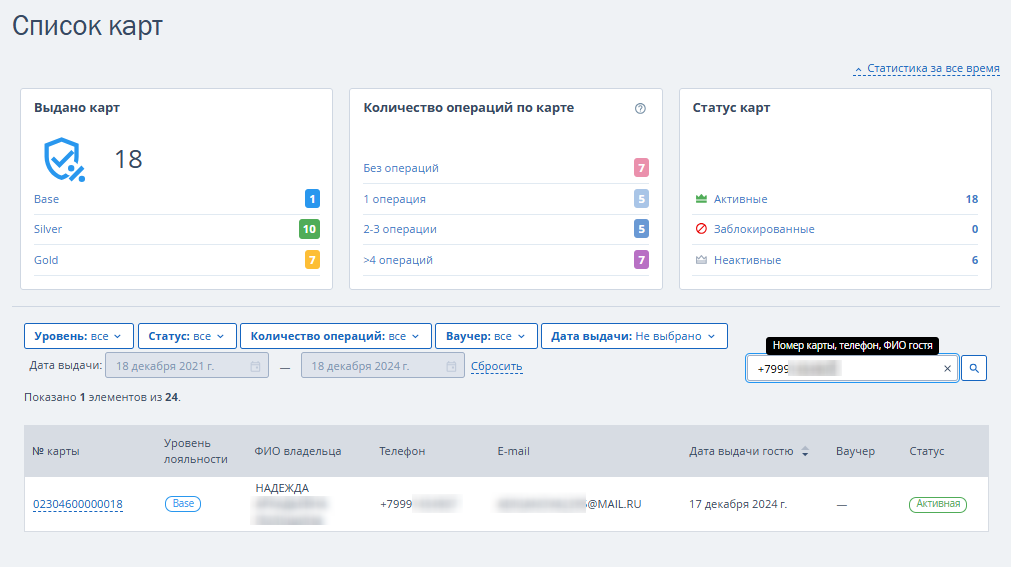The image size is (1011, 567).
Task: Filter by Gold level link
Action: tap(46, 260)
